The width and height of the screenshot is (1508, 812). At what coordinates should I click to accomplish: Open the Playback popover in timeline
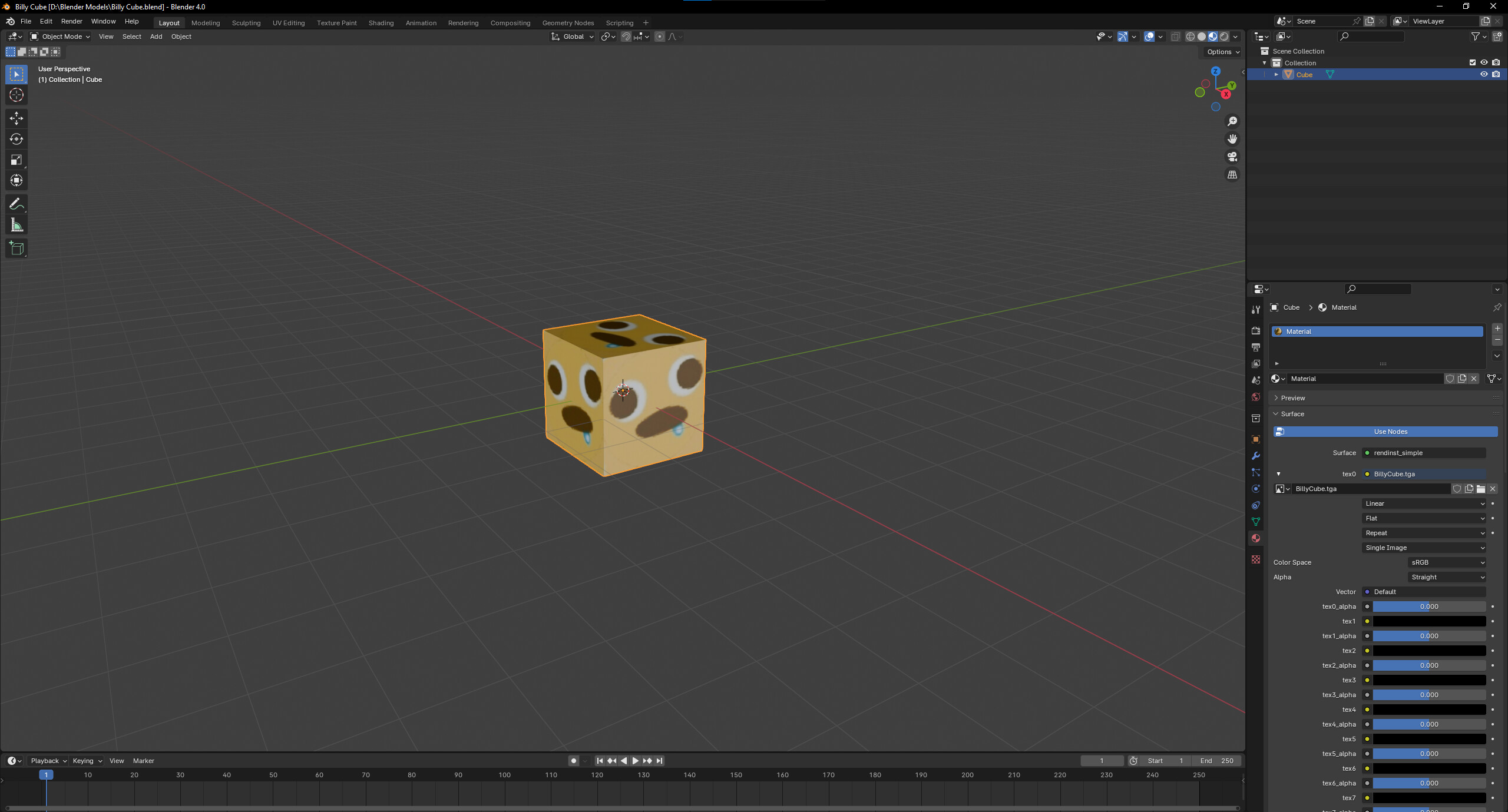(48, 761)
